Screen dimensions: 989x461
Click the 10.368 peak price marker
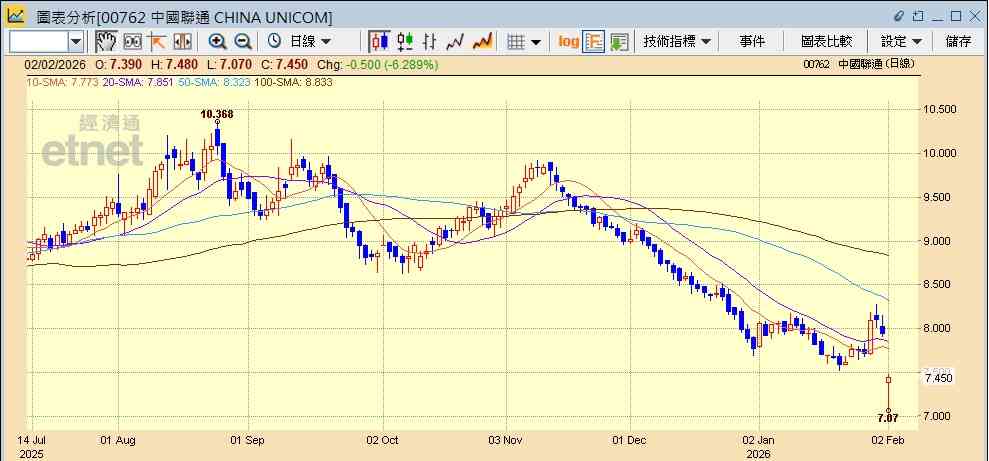(x=217, y=114)
